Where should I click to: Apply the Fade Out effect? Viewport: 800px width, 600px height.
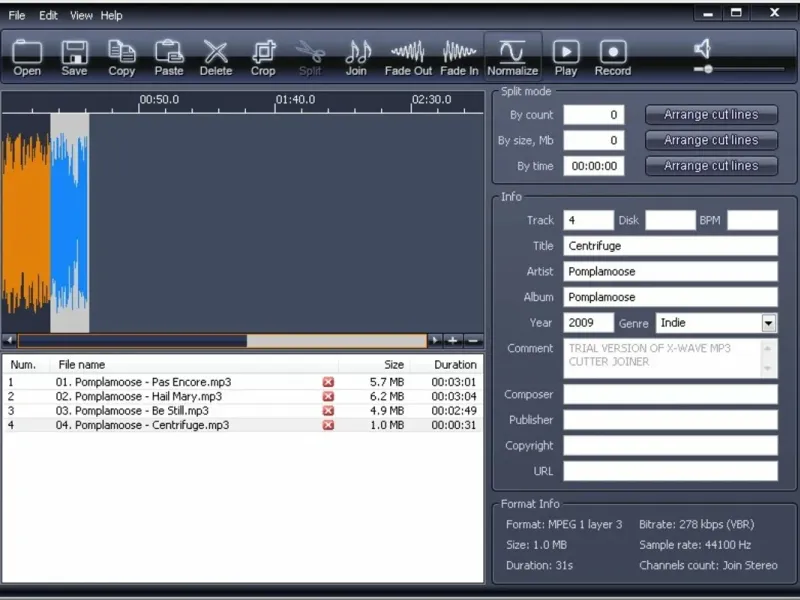click(x=408, y=58)
